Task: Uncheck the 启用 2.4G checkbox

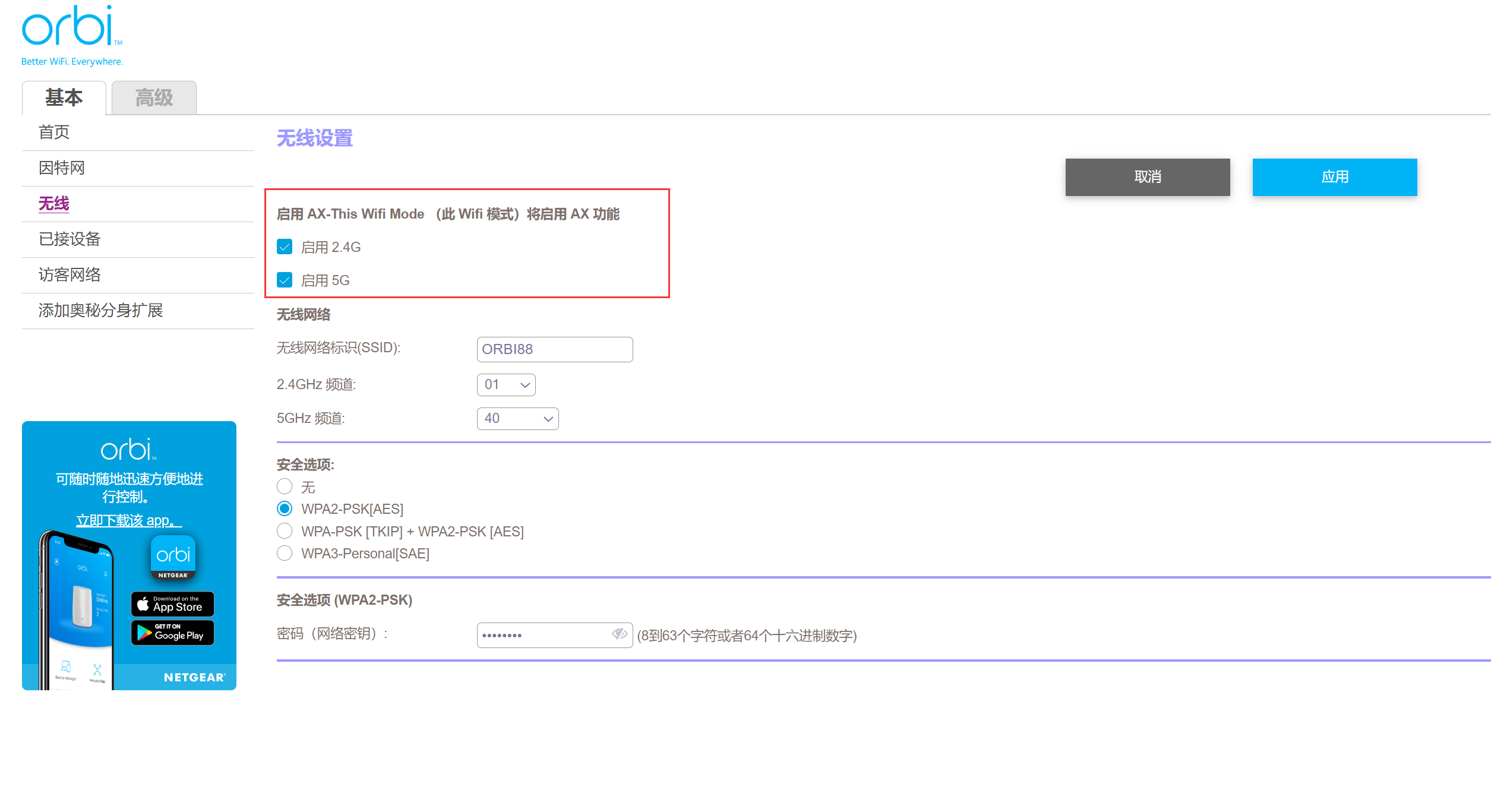Action: (285, 247)
